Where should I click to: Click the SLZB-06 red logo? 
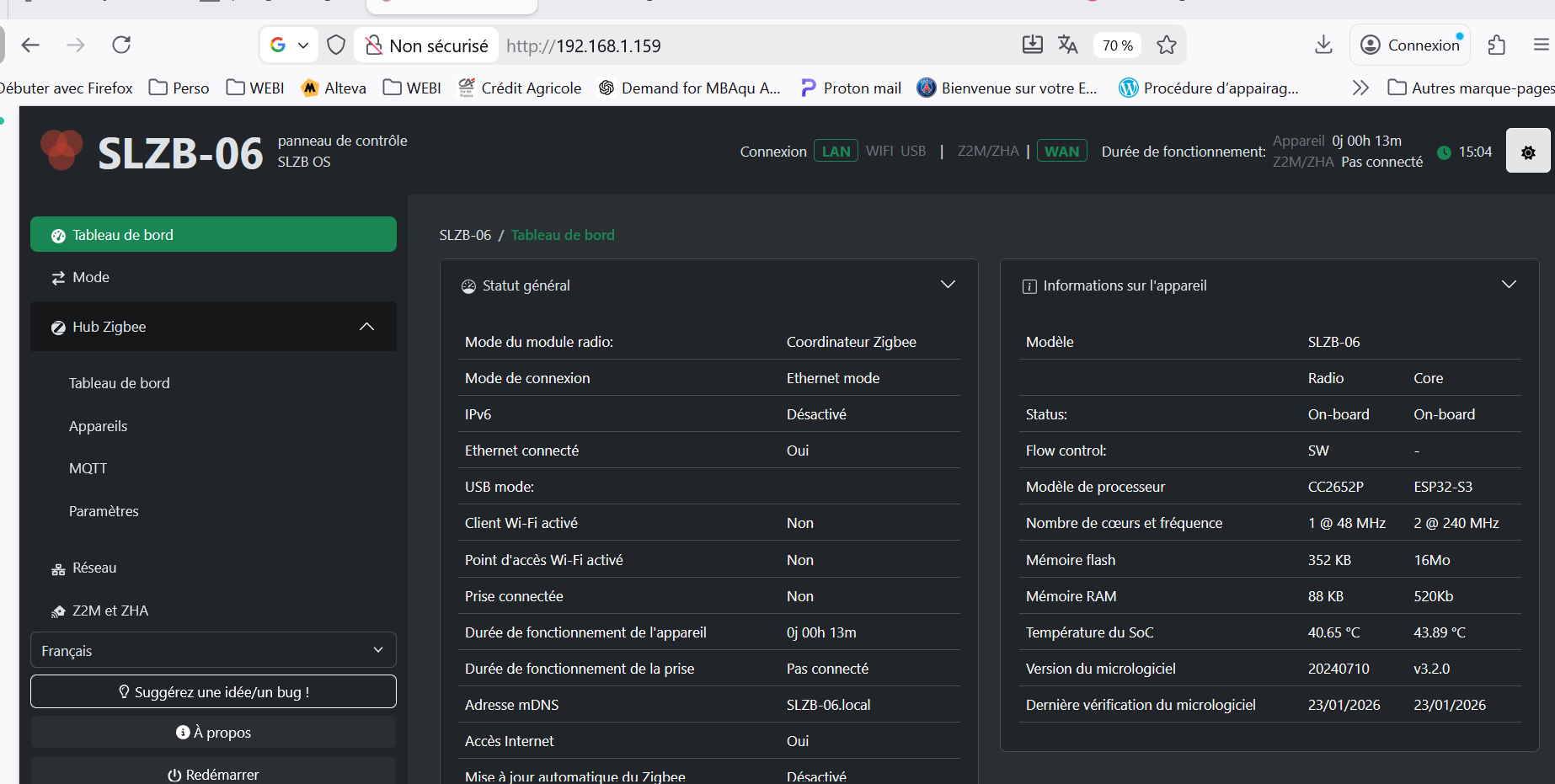coord(61,150)
